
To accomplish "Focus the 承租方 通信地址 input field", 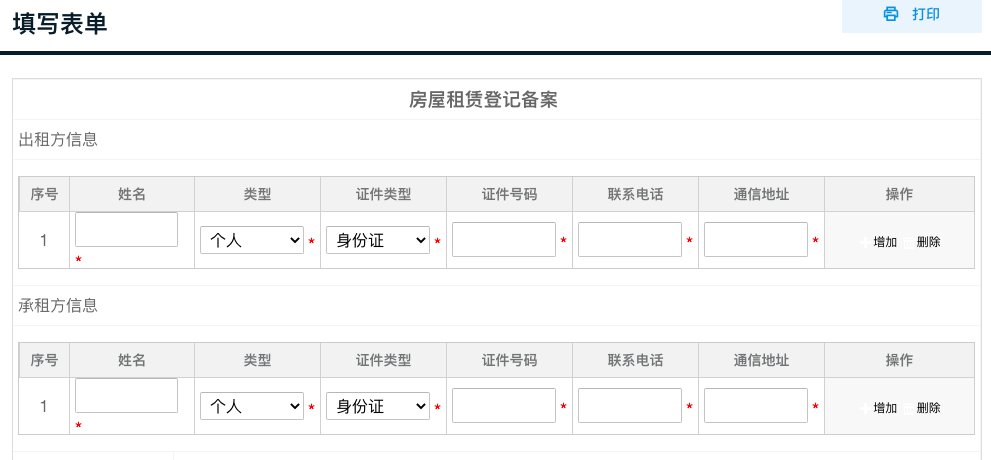I will [x=756, y=406].
